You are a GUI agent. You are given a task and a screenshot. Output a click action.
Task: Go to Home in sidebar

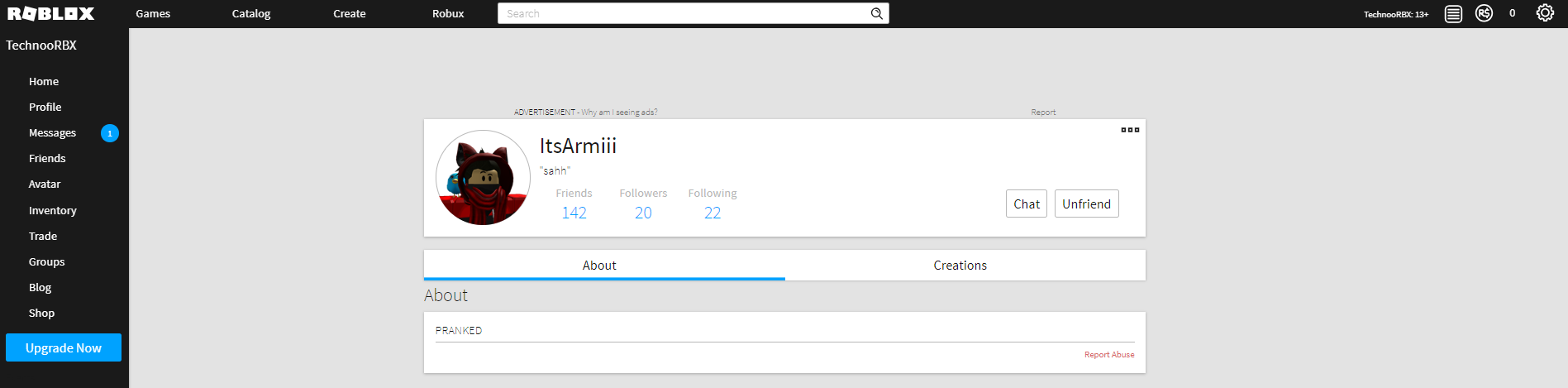[x=44, y=81]
